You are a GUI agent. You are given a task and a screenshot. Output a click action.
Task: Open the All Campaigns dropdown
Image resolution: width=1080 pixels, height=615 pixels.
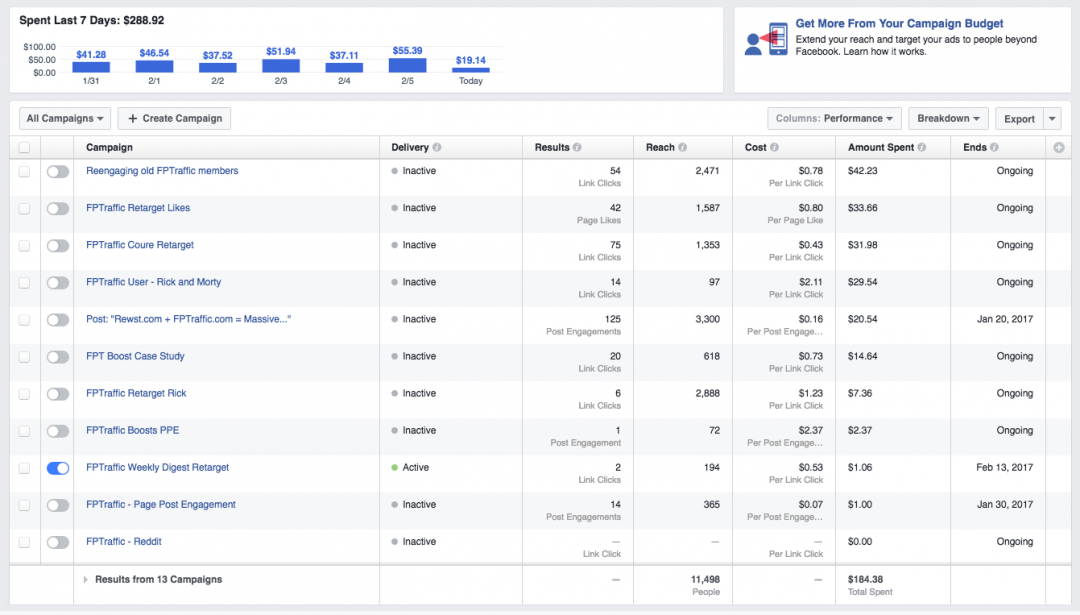(65, 119)
